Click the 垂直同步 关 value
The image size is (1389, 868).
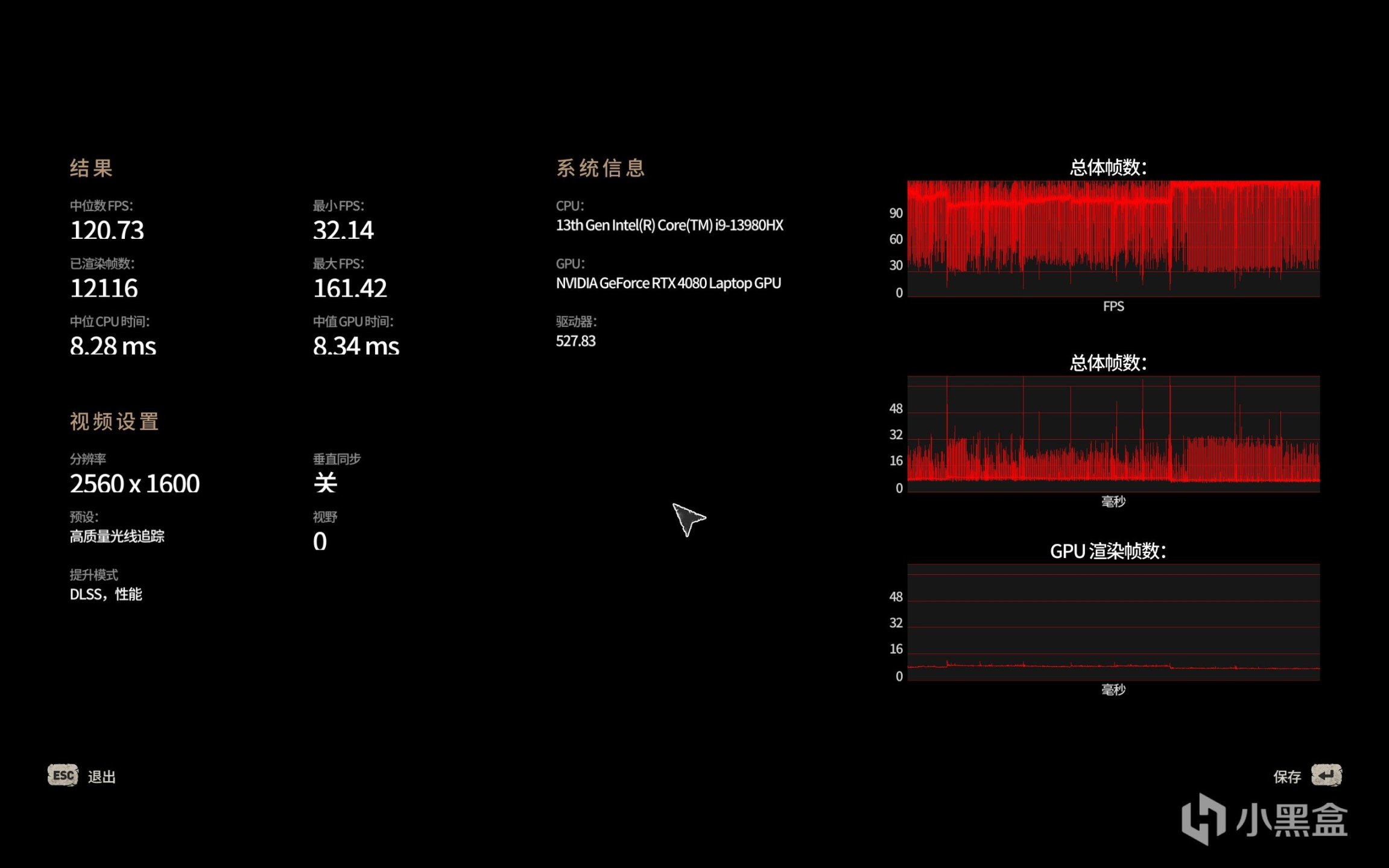tap(325, 483)
